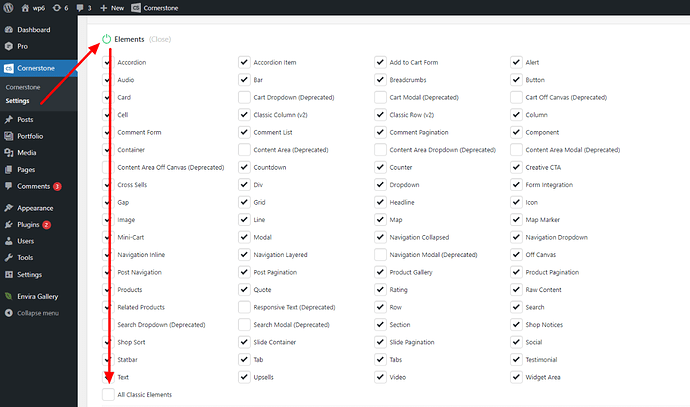Select Settings under Cornerstone submenu
This screenshot has height=407, width=690.
tap(18, 101)
